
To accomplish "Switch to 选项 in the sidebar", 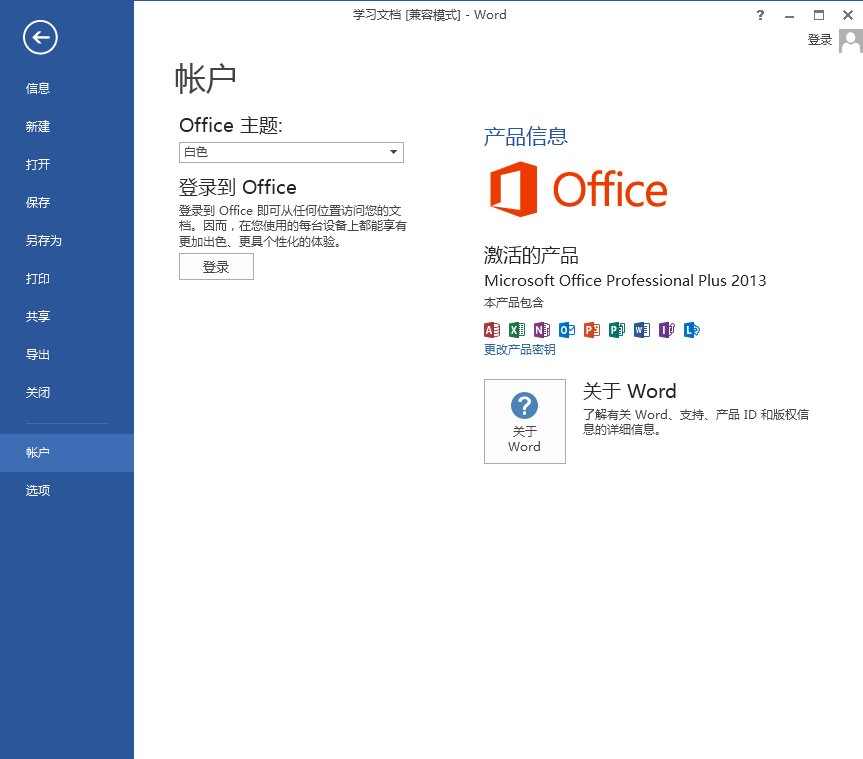I will (37, 491).
